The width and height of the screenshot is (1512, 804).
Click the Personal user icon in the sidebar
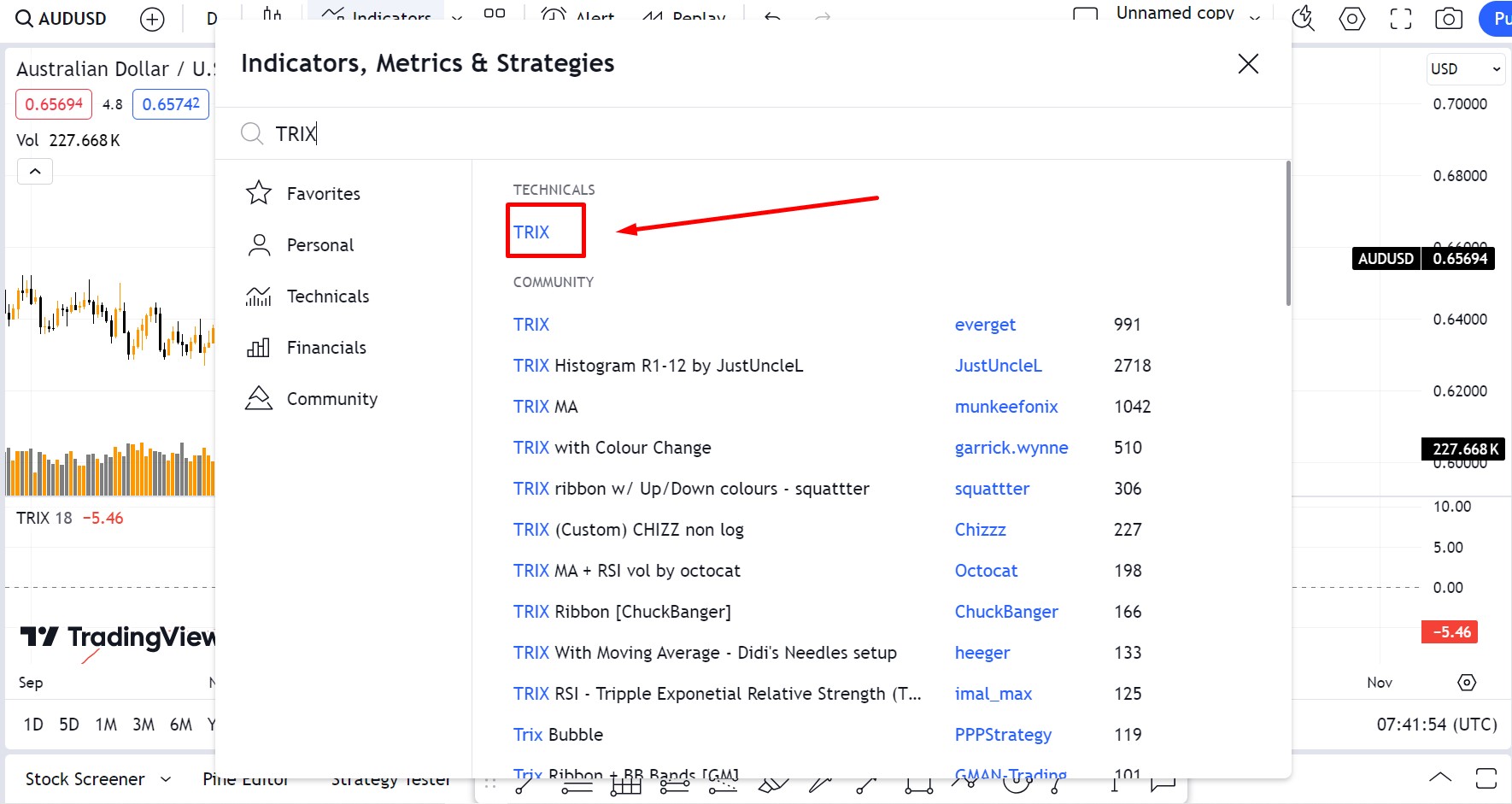259,245
